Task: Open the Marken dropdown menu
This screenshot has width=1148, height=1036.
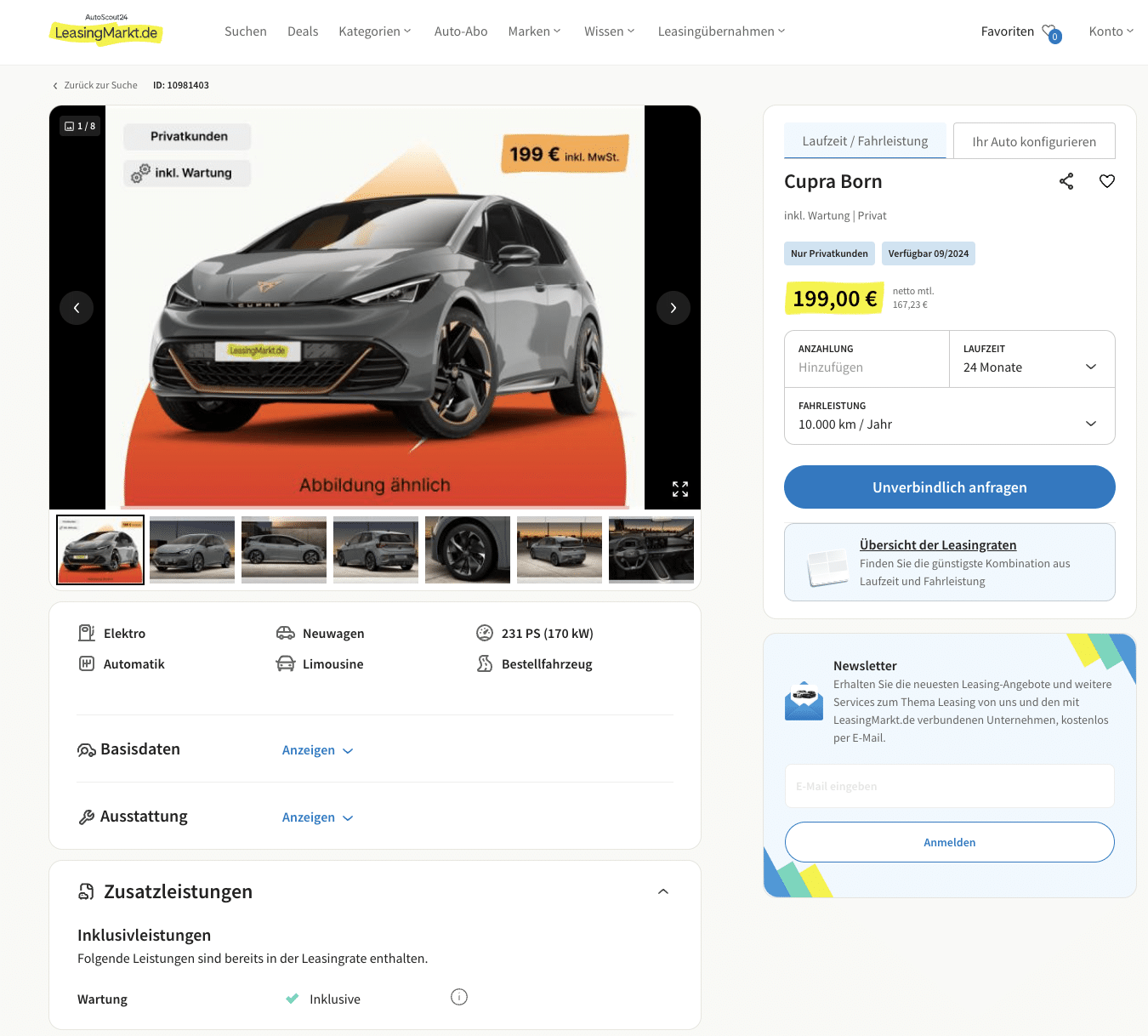Action: coord(535,31)
